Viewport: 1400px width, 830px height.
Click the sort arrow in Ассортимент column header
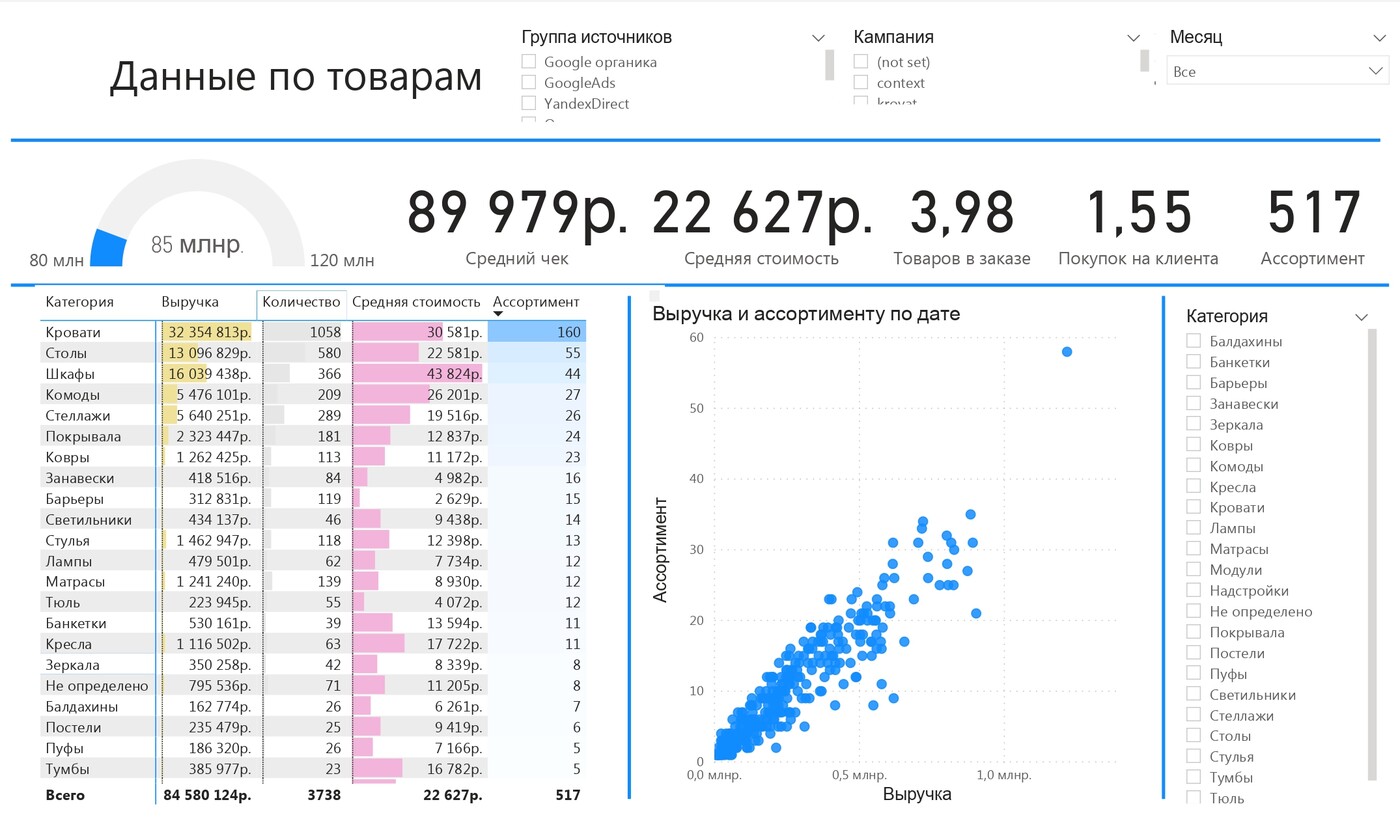pos(498,314)
